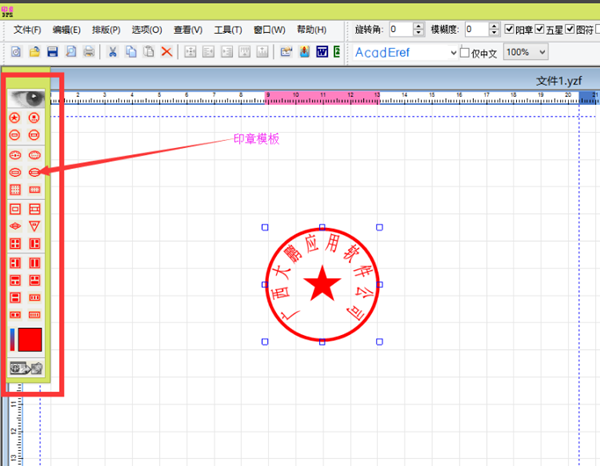Screen dimensions: 600x466
Task: Click the pink highlighted range on horizontal ruler
Action: pos(322,98)
